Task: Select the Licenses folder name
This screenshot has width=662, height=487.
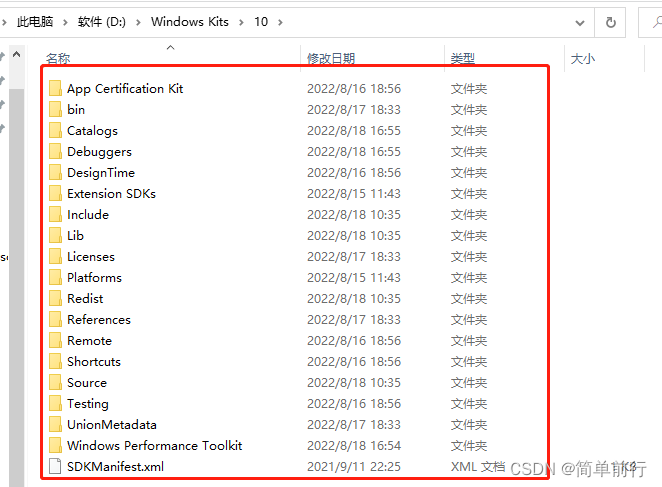Action: [x=91, y=256]
